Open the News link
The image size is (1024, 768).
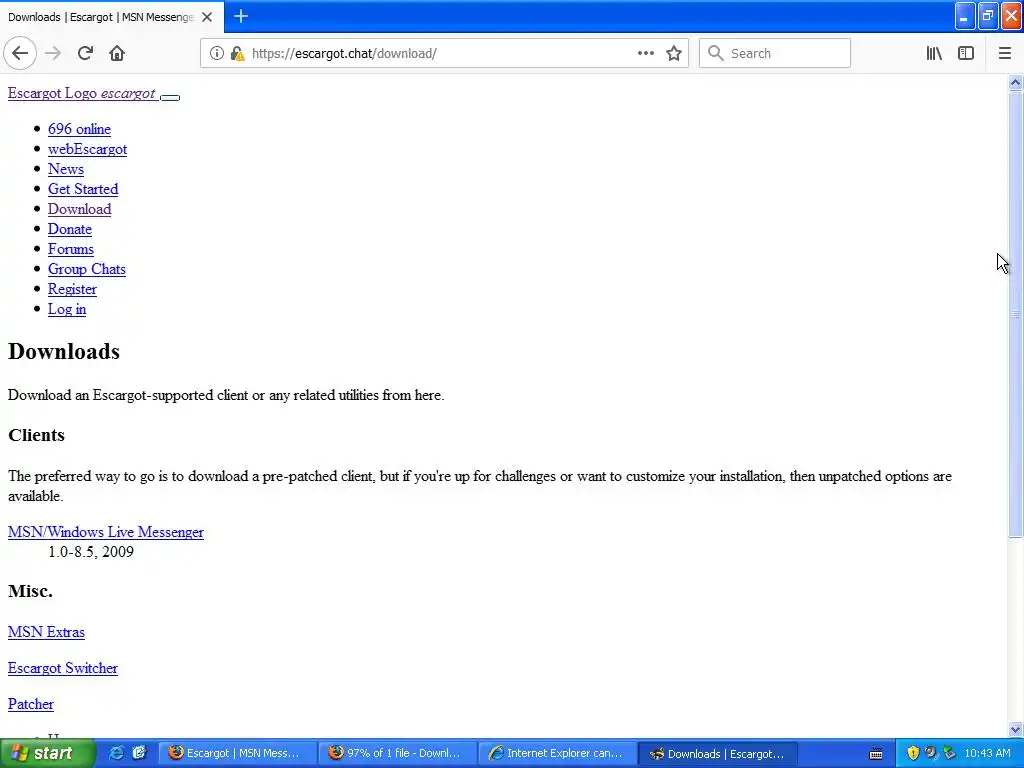pyautogui.click(x=66, y=169)
